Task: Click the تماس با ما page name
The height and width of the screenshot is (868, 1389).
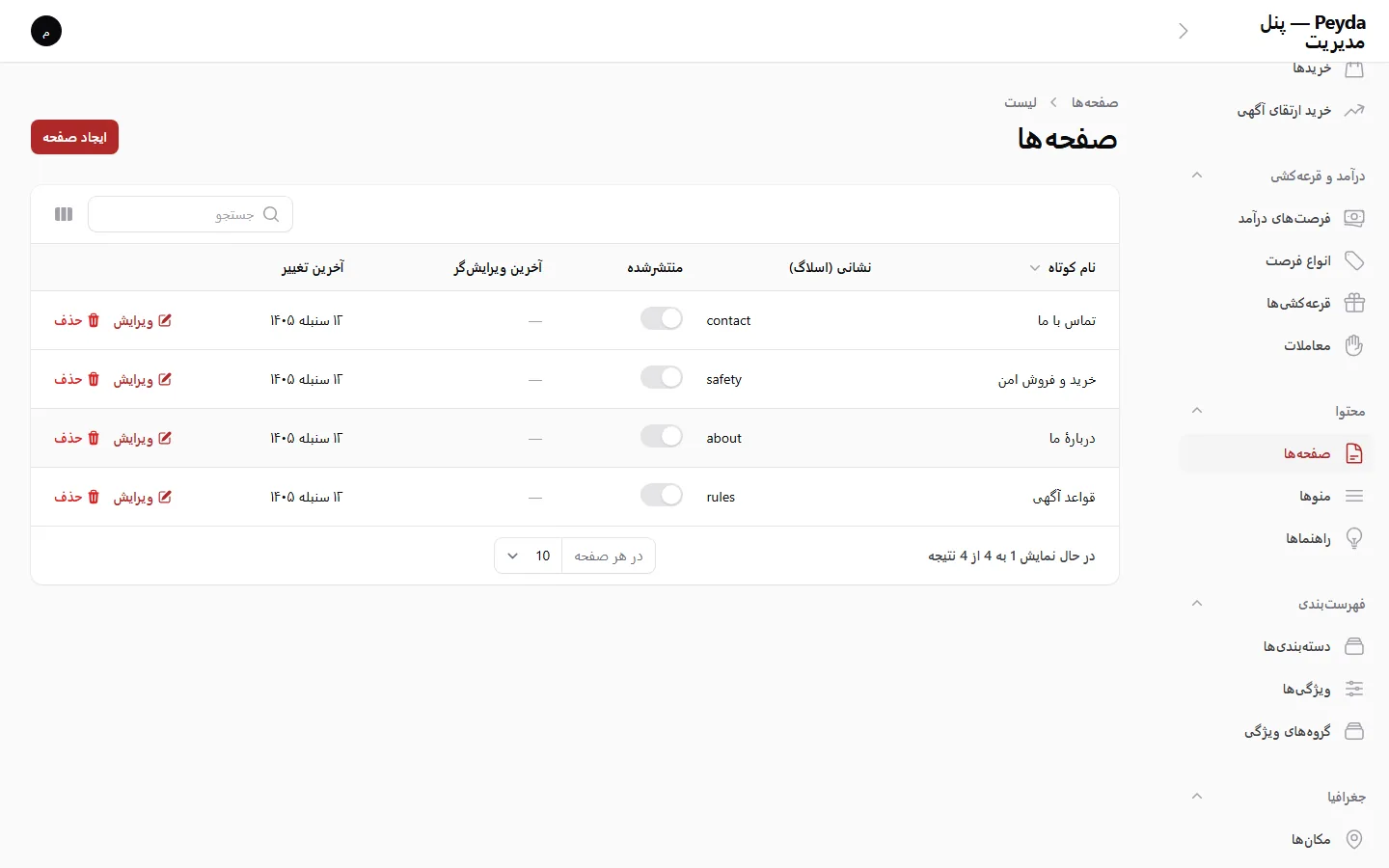Action: [1067, 320]
